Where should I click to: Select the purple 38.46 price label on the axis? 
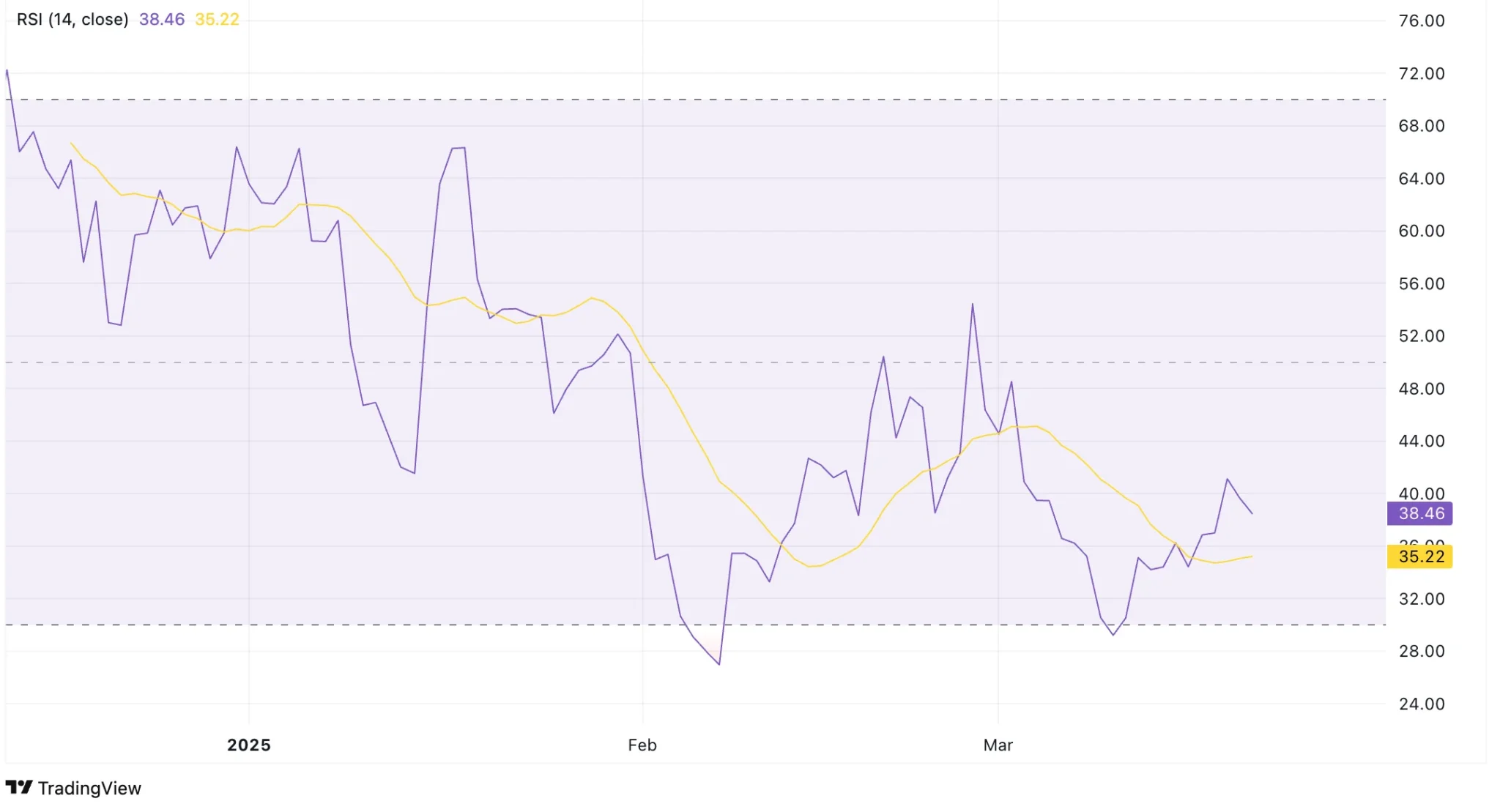point(1419,513)
